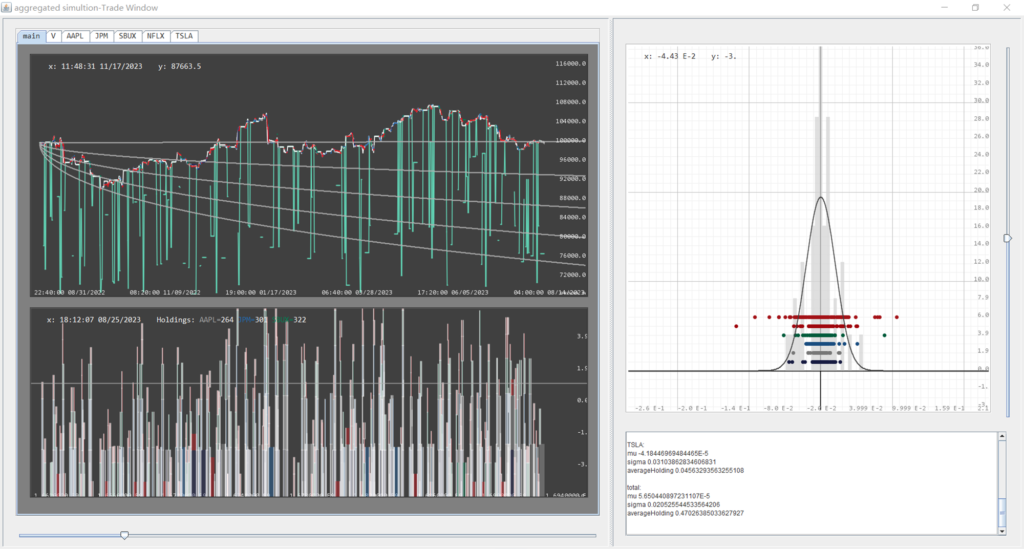Image resolution: width=1024 pixels, height=549 pixels.
Task: Open the V stock tab
Action: tap(54, 36)
